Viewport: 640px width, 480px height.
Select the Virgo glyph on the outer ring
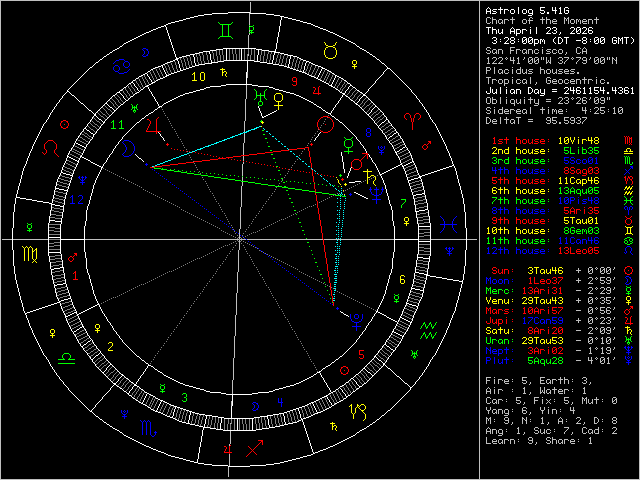31,254
